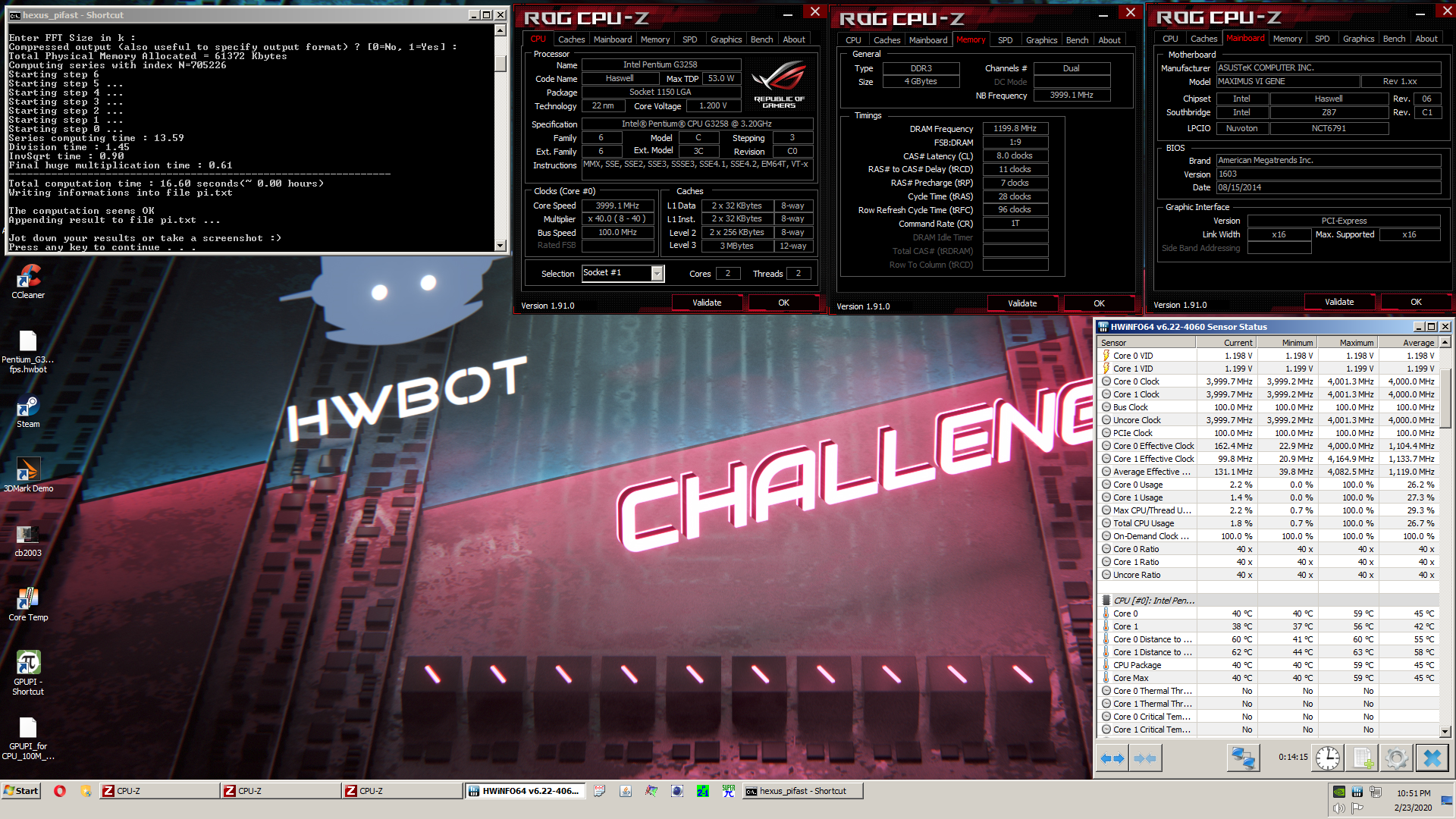This screenshot has height=819, width=1456.
Task: Open SPD tab in first CPU-Z window
Action: 689,39
